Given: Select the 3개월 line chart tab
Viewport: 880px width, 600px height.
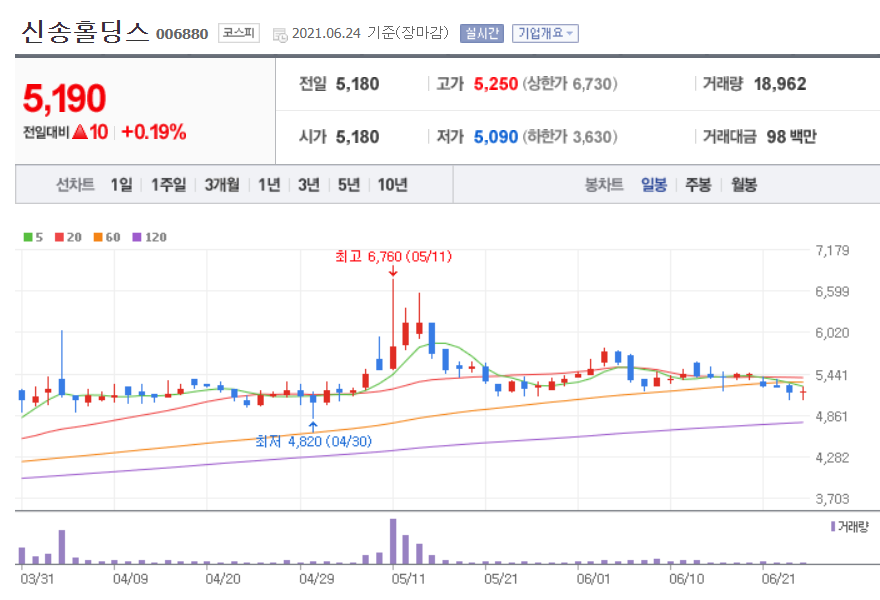Looking at the screenshot, I should click(x=222, y=184).
